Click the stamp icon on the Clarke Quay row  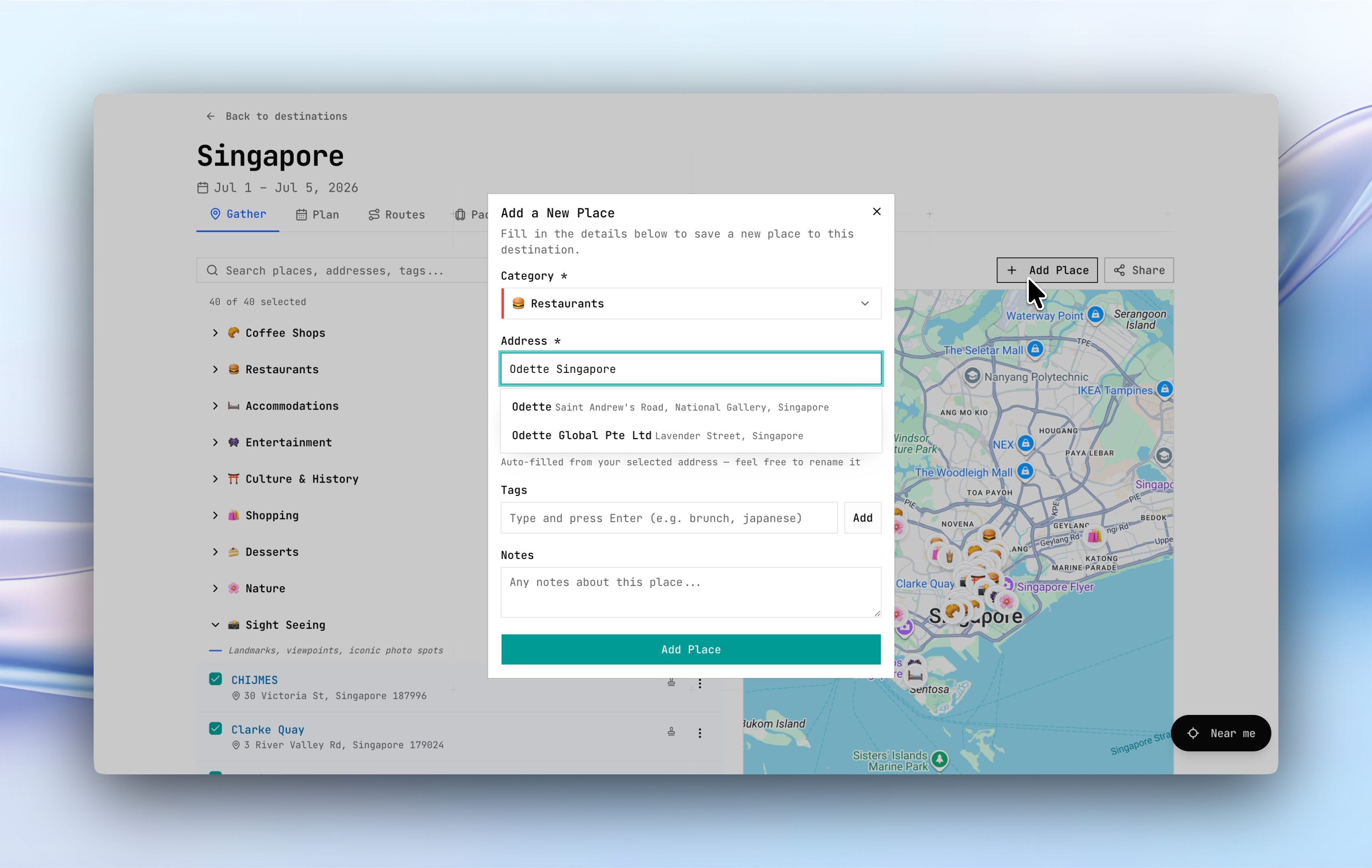[671, 731]
